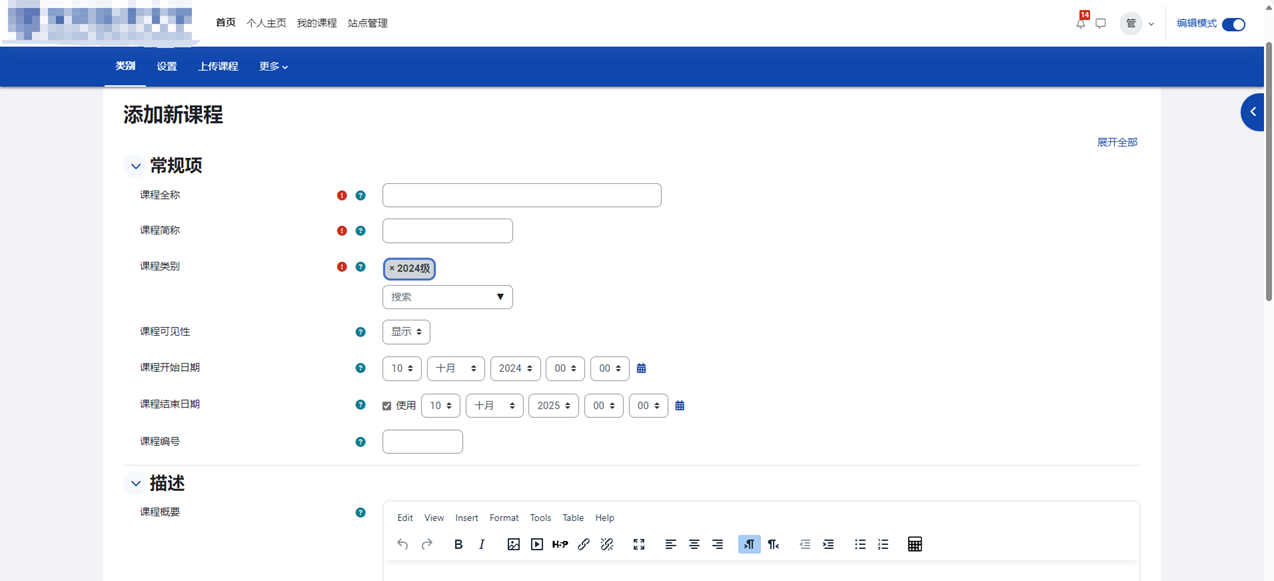Click the H5P insert icon

tap(560, 544)
